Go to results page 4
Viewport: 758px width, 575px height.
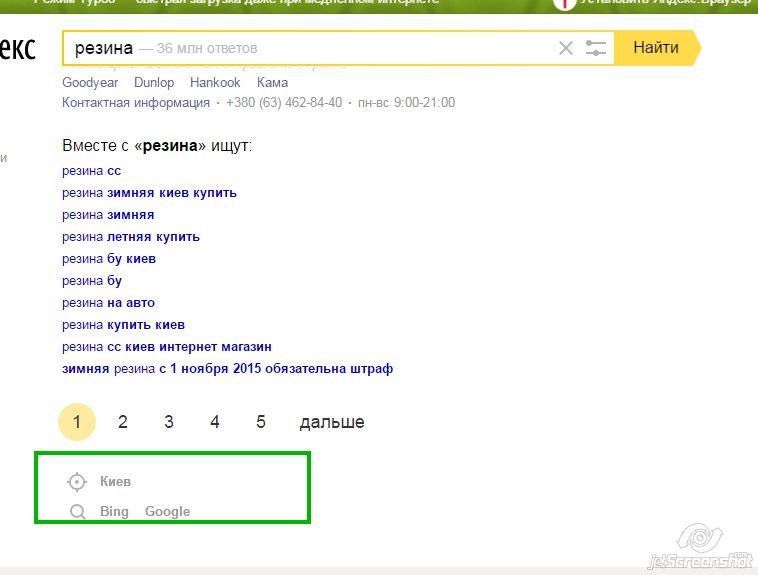click(215, 422)
